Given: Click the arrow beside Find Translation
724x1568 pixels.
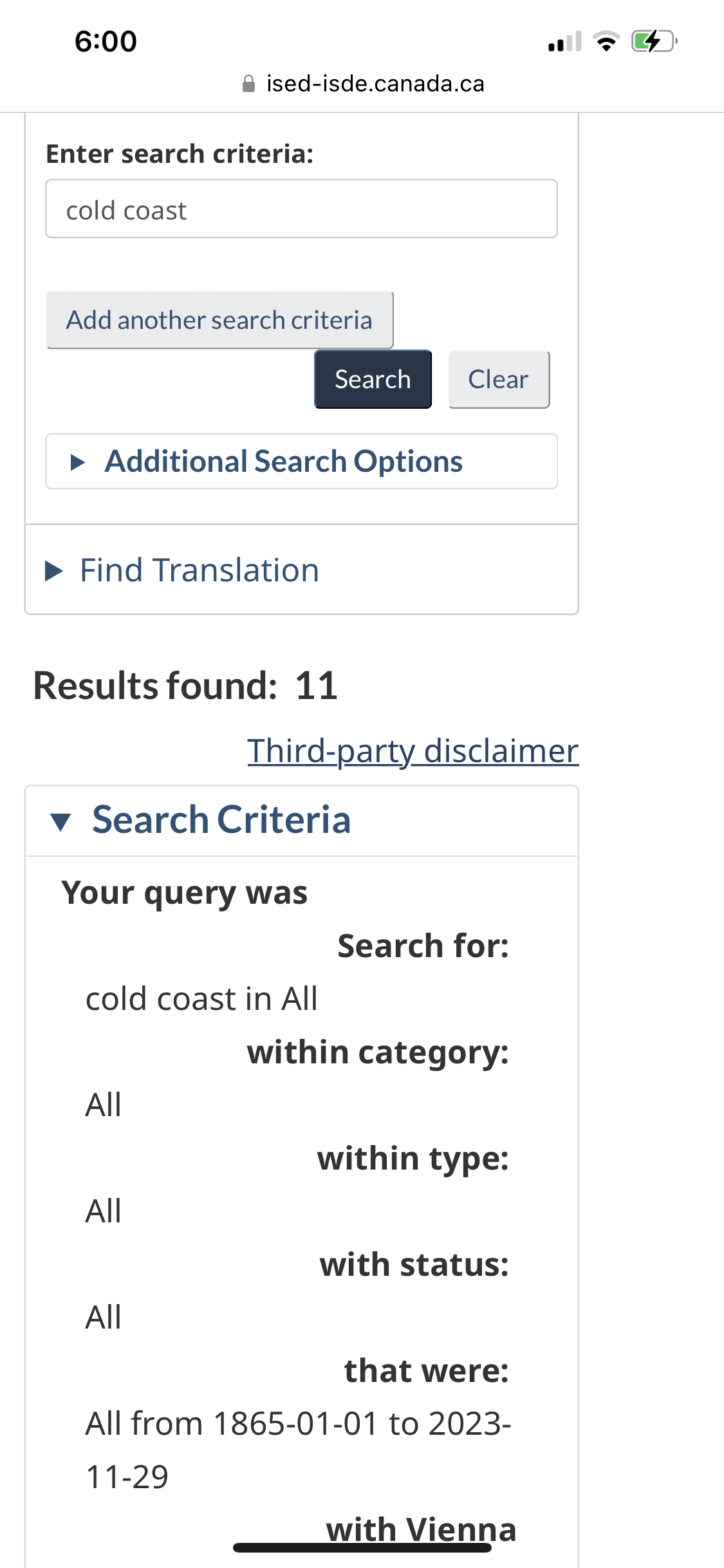Looking at the screenshot, I should coord(54,571).
